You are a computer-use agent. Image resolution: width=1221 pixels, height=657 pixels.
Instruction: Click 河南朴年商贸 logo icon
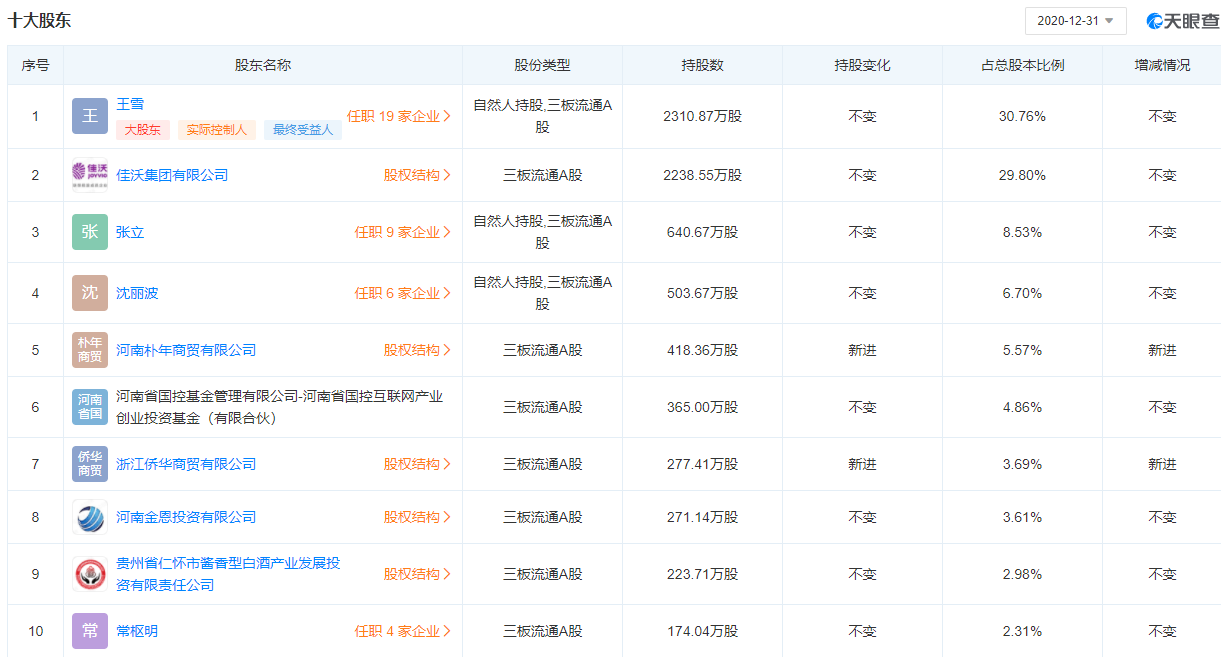[x=90, y=350]
